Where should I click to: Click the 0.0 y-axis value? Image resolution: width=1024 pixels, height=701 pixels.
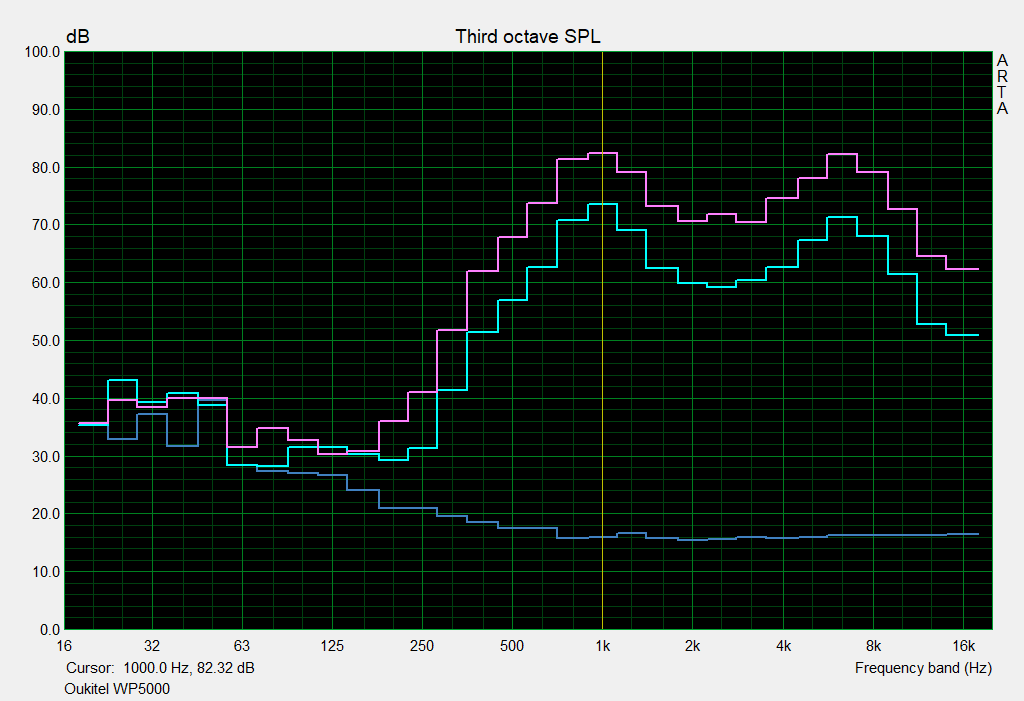point(50,630)
